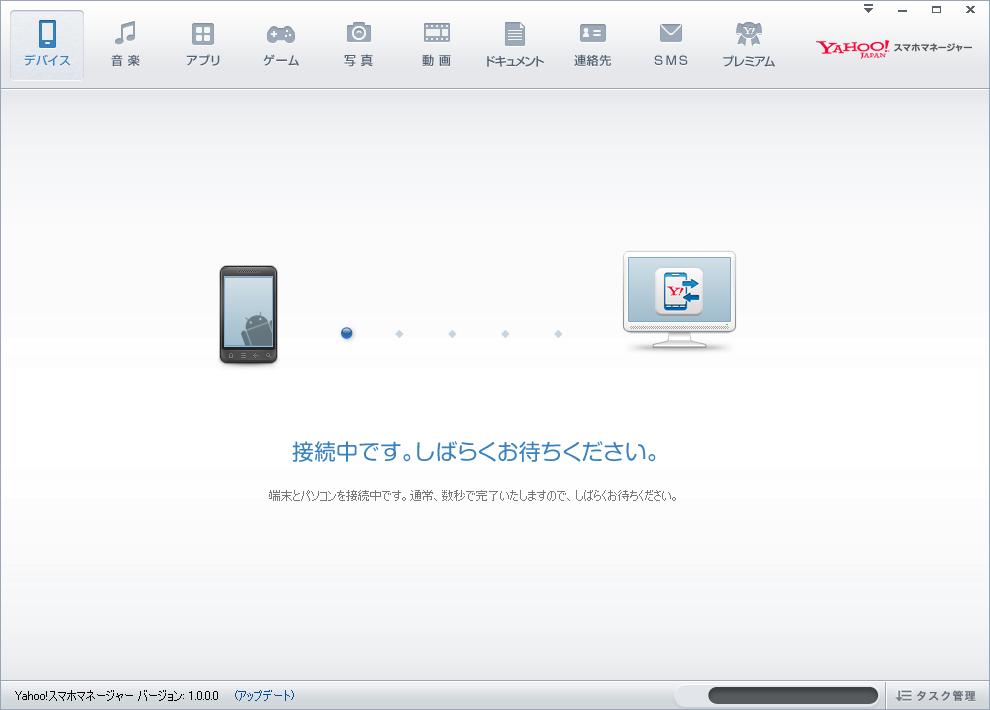Open the プレミアム premium section

(x=748, y=45)
